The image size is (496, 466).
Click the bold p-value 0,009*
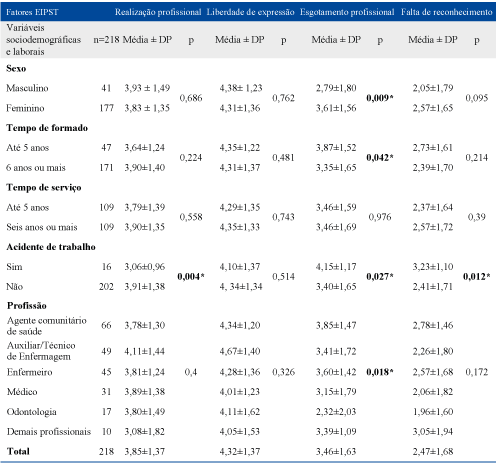click(x=380, y=98)
